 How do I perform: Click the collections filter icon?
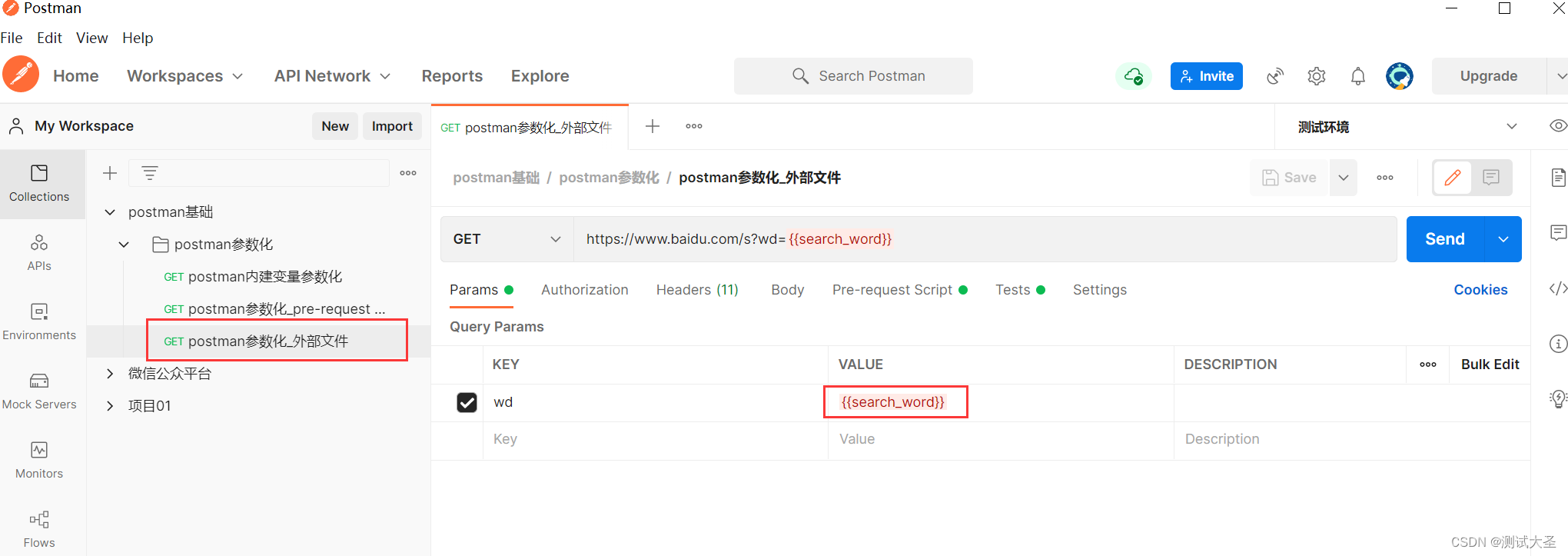pyautogui.click(x=150, y=173)
